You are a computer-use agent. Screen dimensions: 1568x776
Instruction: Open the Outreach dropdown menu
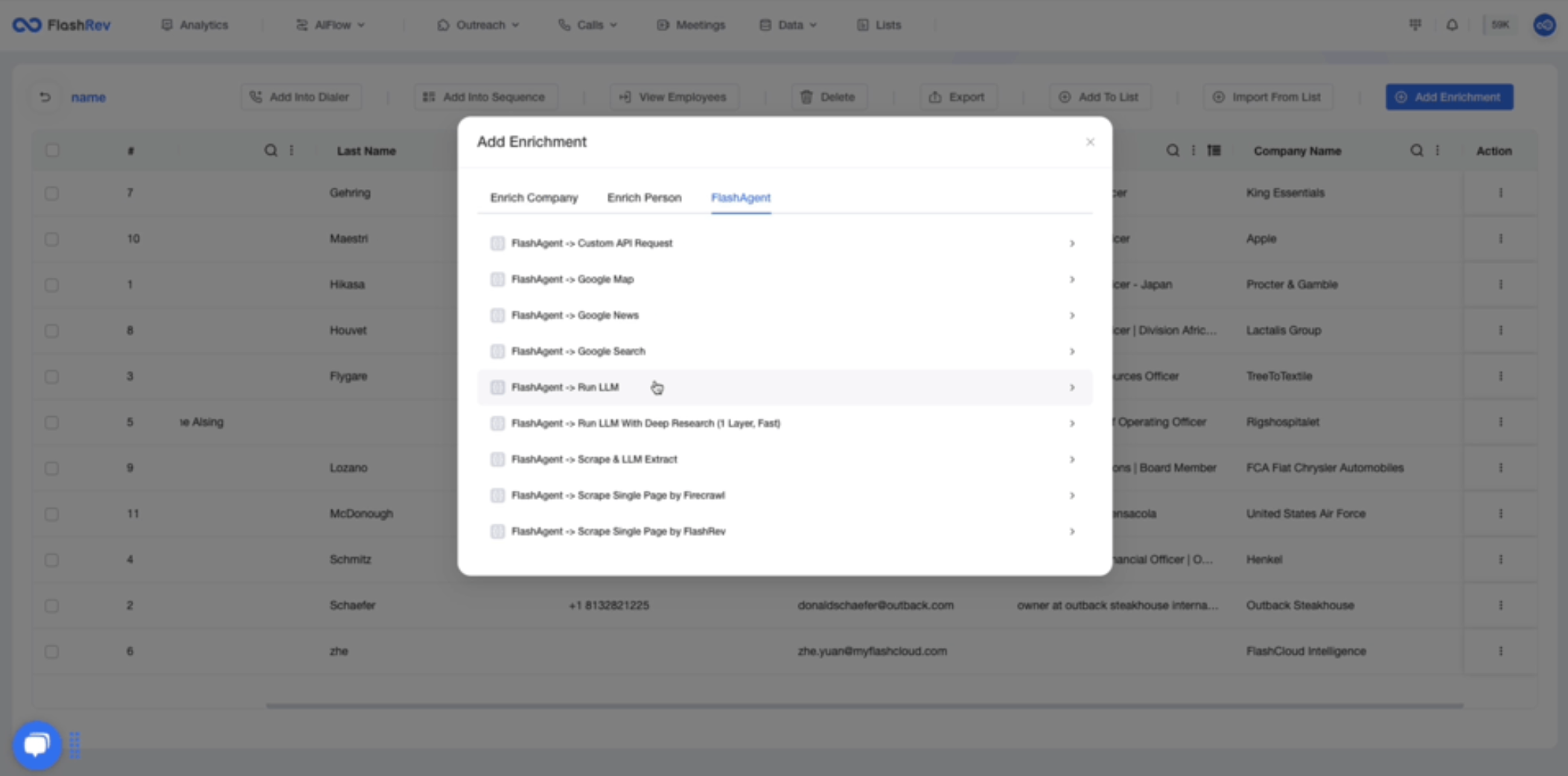478,25
